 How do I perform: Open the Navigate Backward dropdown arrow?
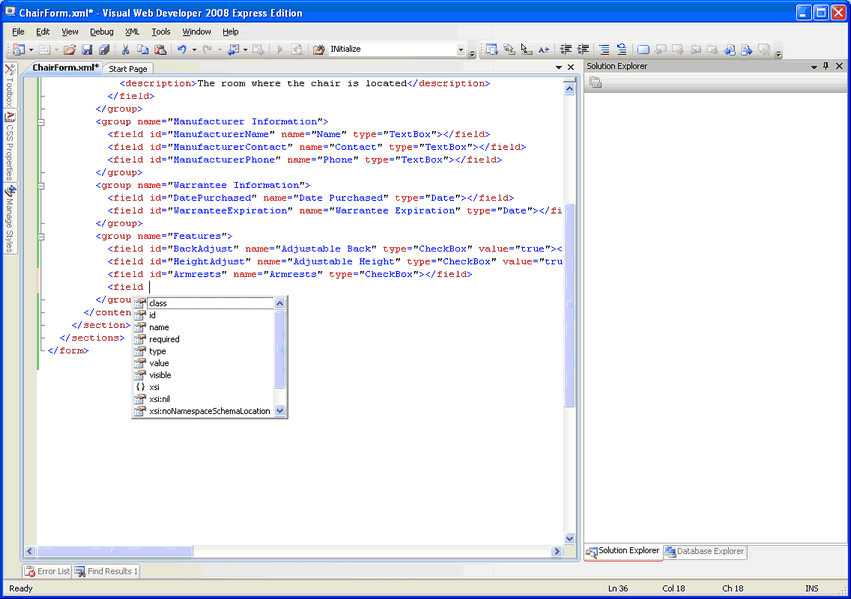(245, 50)
